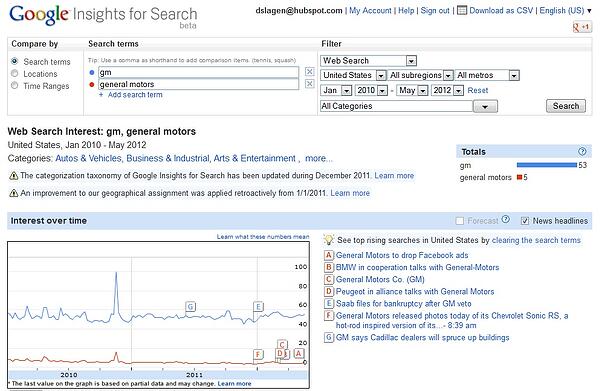Click the Totals help question mark icon
The height and width of the screenshot is (391, 602).
(582, 151)
